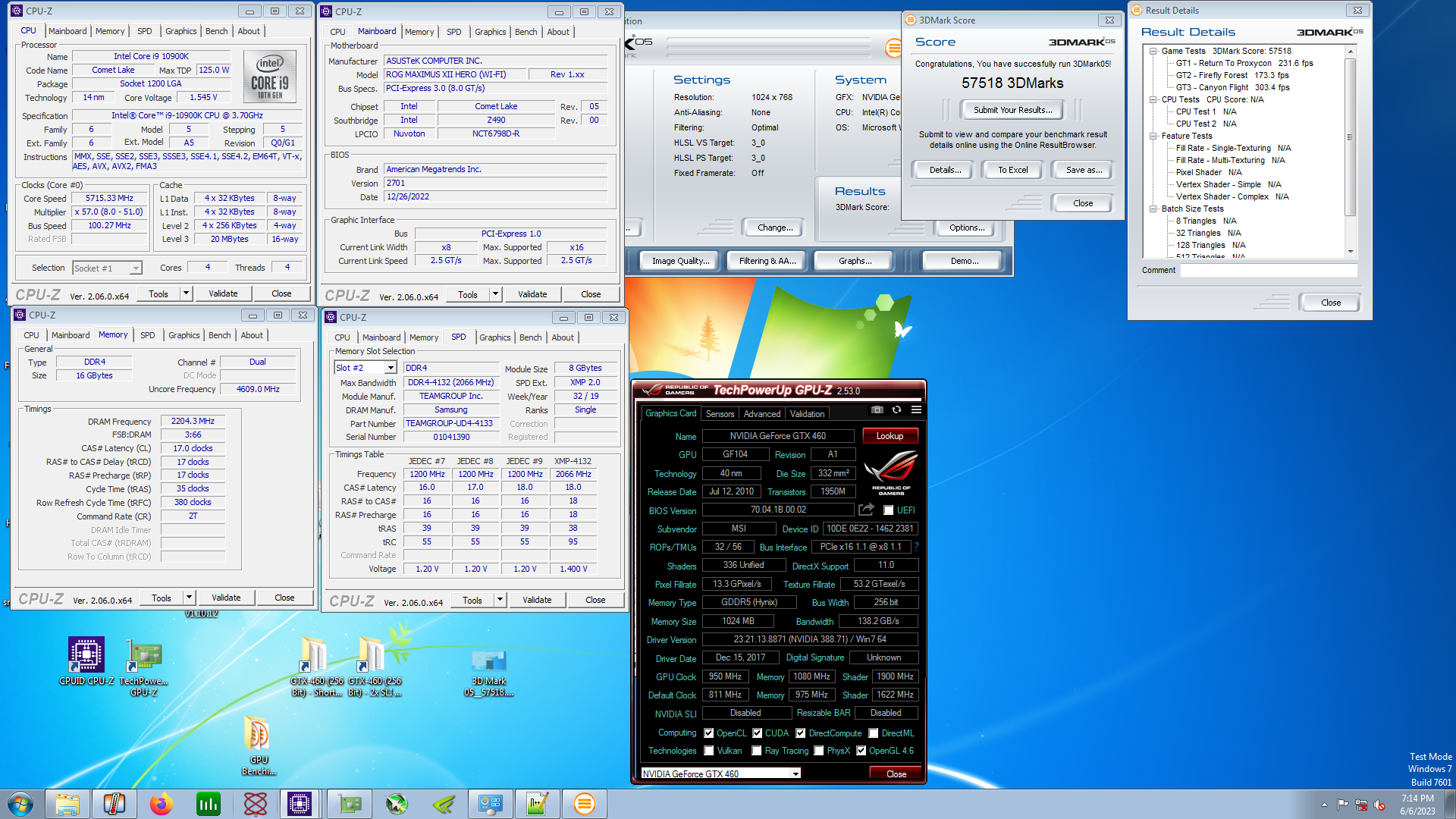The height and width of the screenshot is (819, 1456).
Task: Switch to the Advanced tab in GPU-Z
Action: [762, 414]
